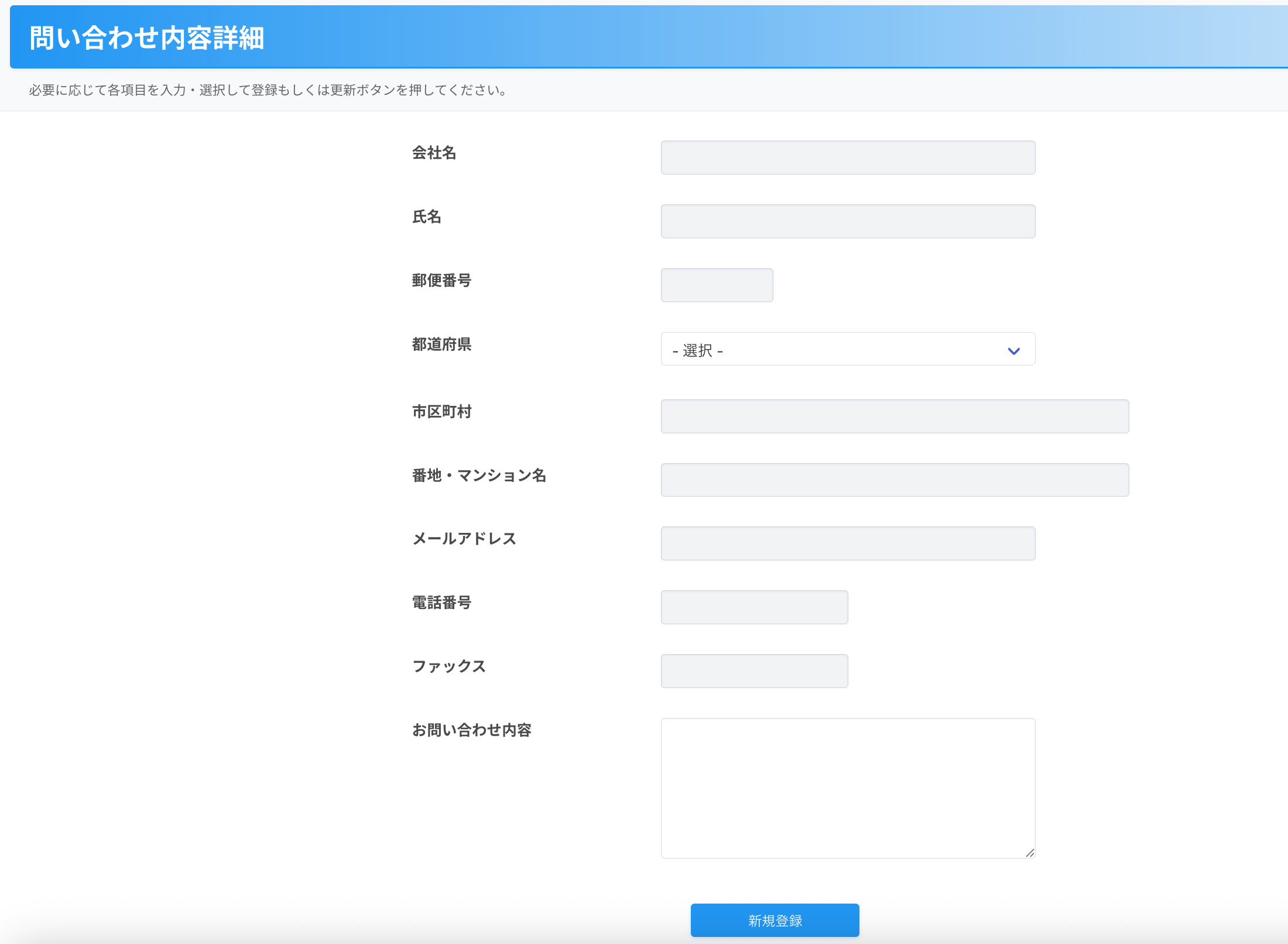This screenshot has width=1288, height=944.
Task: Click the お問い合わせ内容 label
Action: (472, 730)
